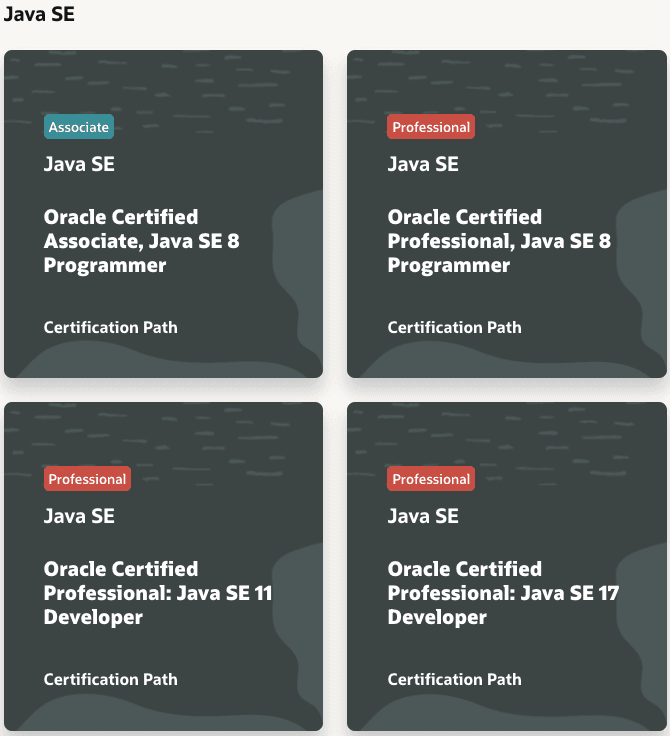Select wave graphic at bottom of Associate card
This screenshot has width=670, height=736.
(160, 362)
